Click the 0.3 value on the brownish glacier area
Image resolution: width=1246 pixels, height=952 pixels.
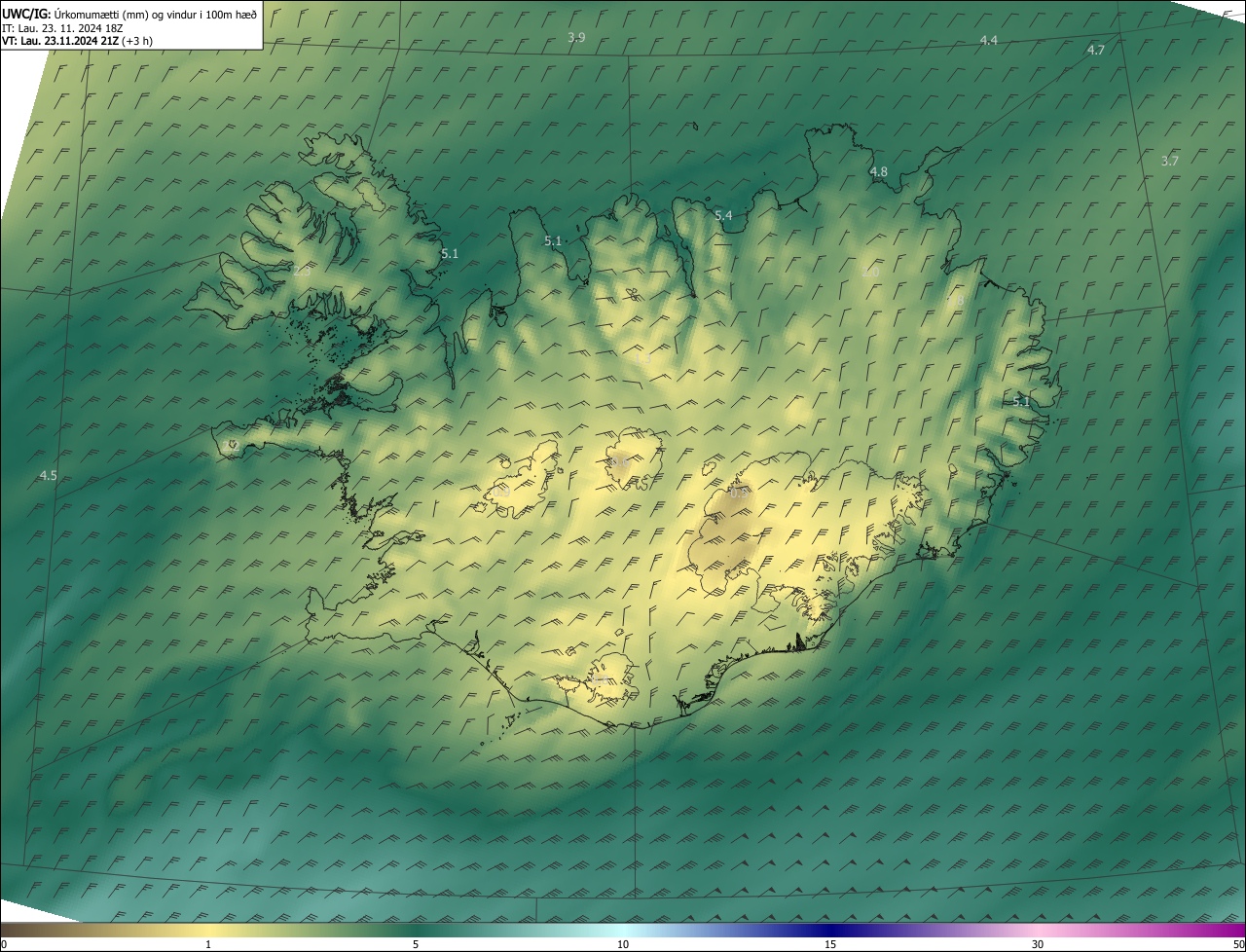pyautogui.click(x=739, y=493)
